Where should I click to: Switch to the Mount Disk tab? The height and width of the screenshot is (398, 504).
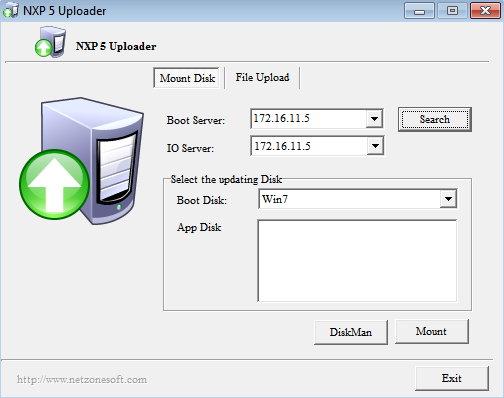(187, 78)
